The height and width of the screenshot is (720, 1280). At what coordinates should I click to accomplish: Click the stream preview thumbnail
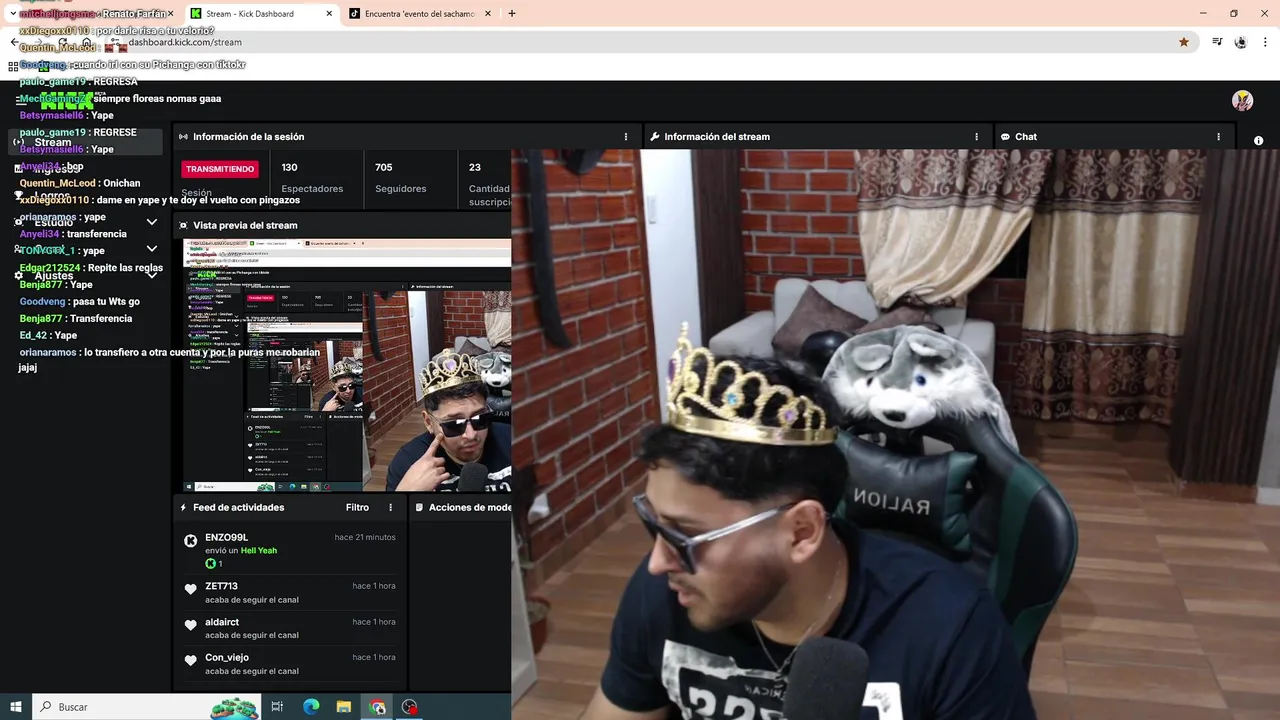(x=347, y=365)
